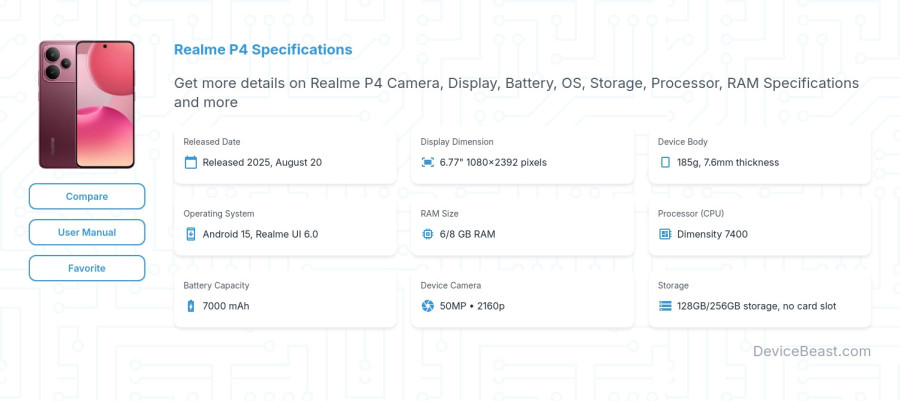The image size is (900, 401).
Task: Click the Get more details description paragraph
Action: point(517,92)
